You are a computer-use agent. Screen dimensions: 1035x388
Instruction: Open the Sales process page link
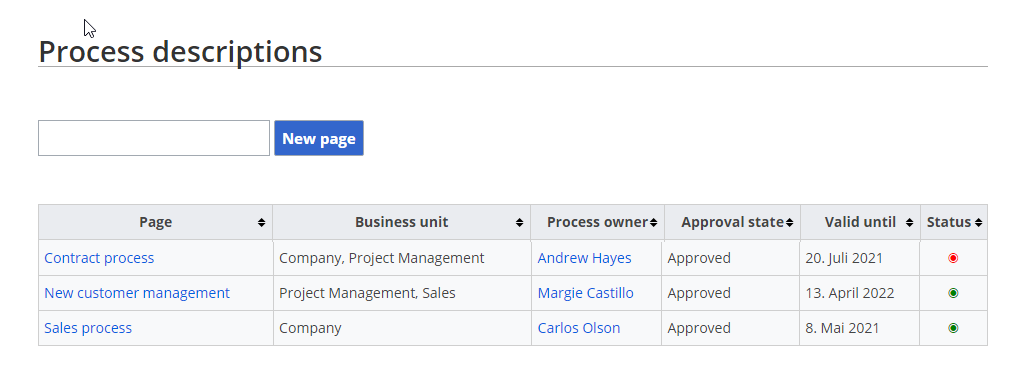tap(88, 328)
